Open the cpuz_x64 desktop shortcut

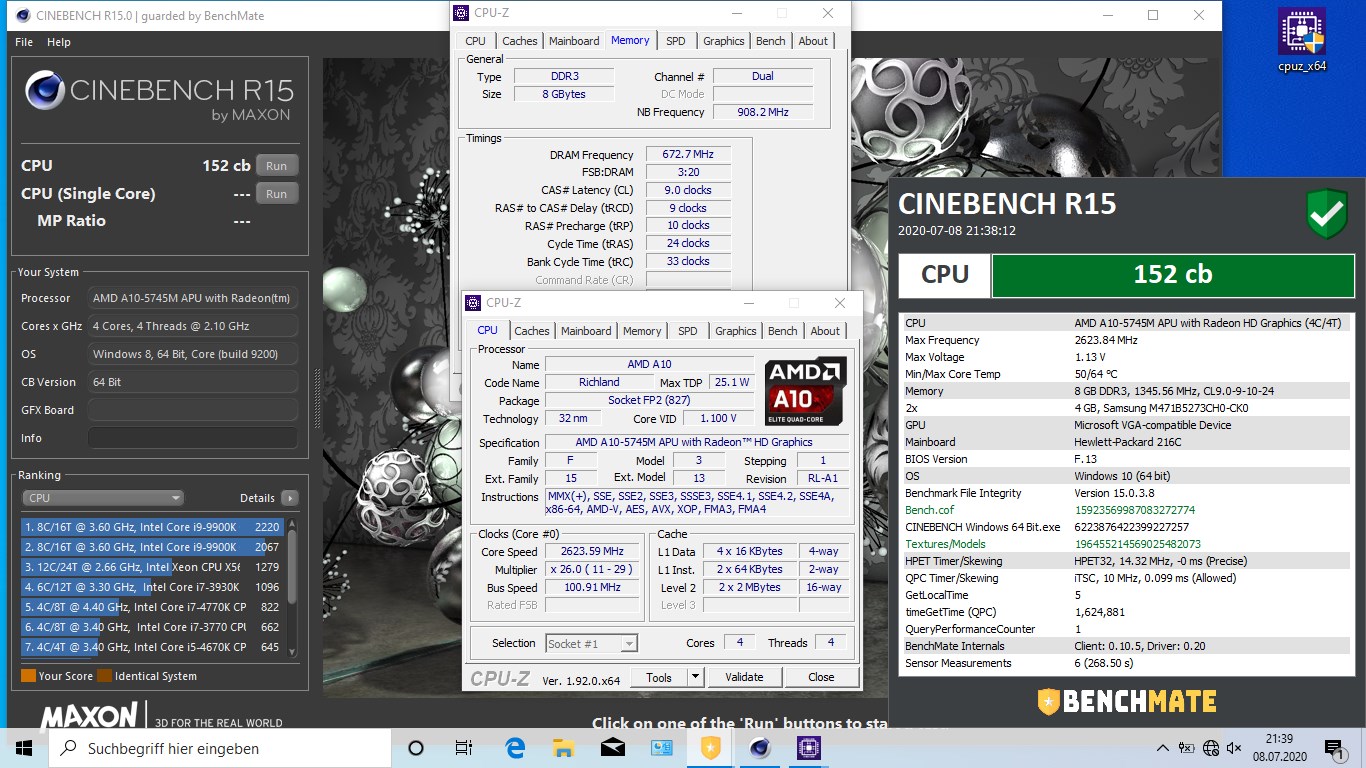1302,40
